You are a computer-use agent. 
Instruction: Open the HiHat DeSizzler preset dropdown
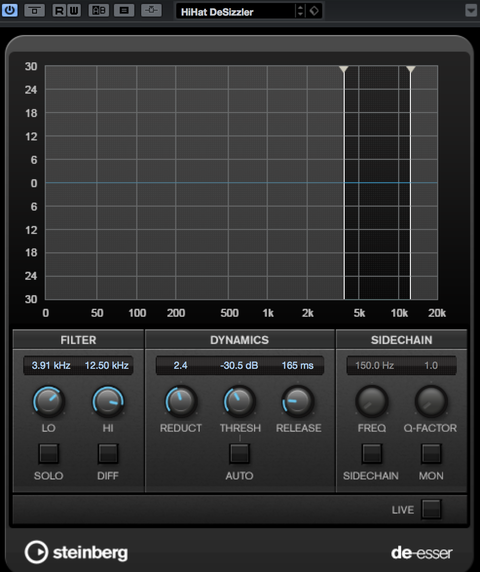[x=235, y=11]
